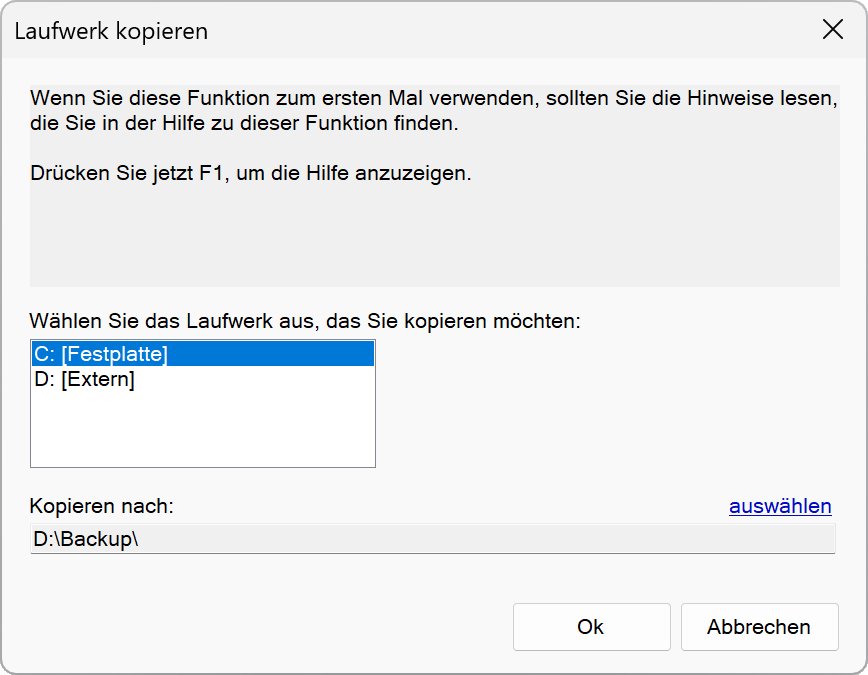Close the Laufwerk kopieren dialog

832,30
